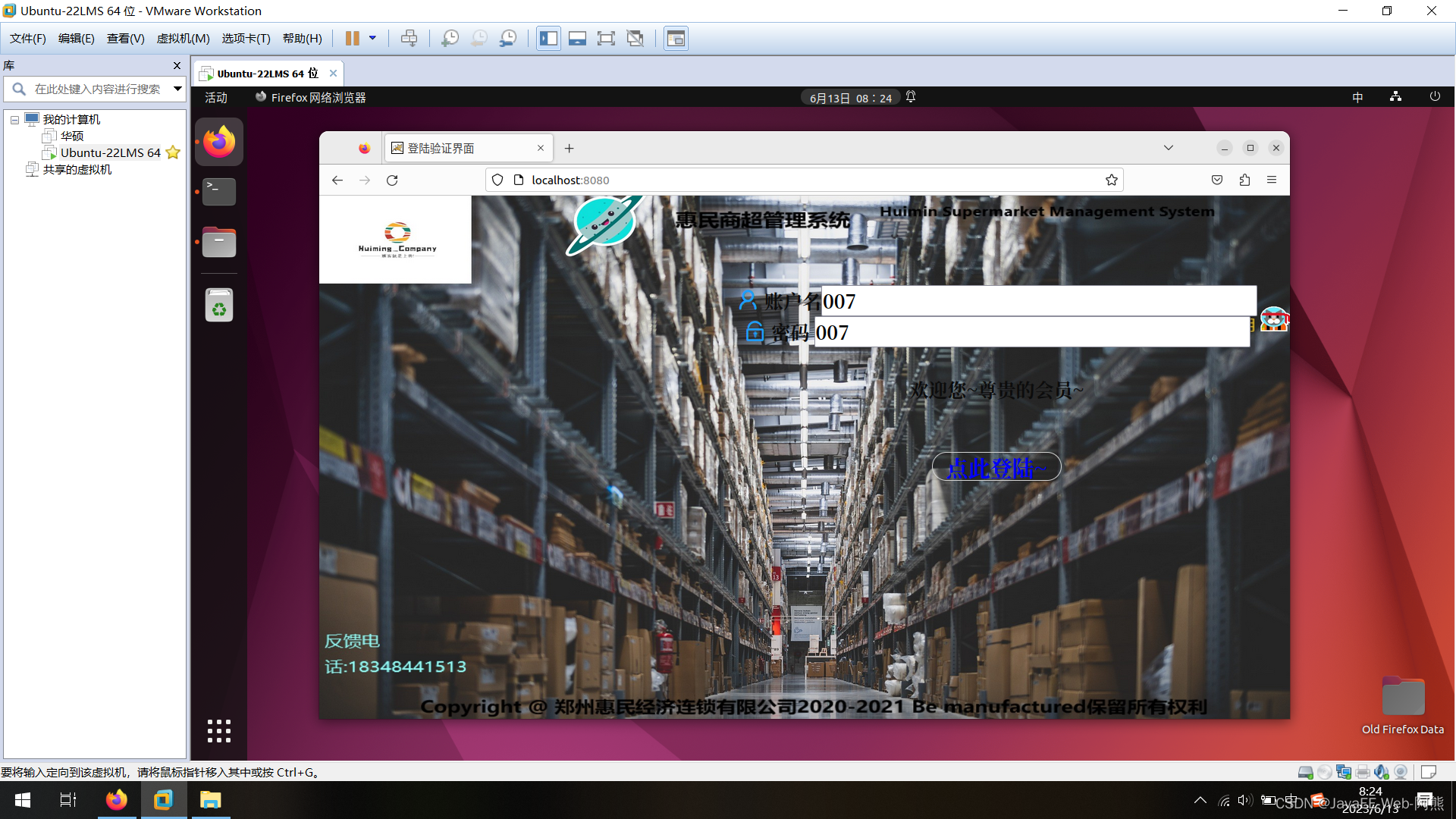Open the clock and calendar panel

click(851, 98)
